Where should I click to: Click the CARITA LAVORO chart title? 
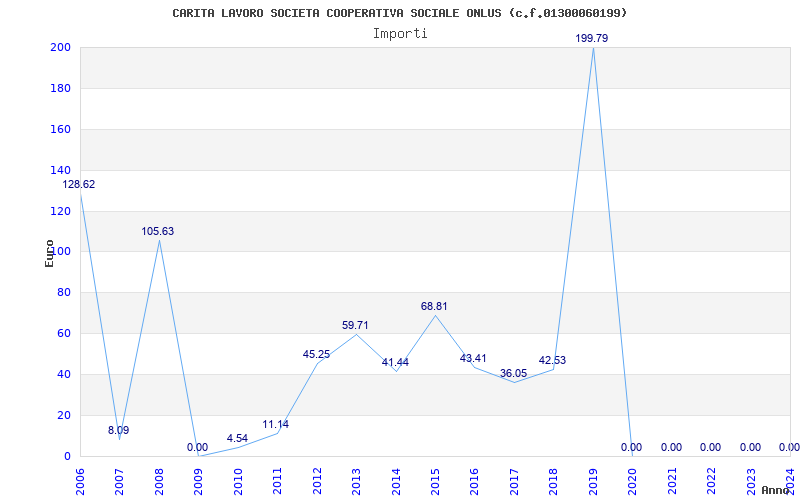400,13
